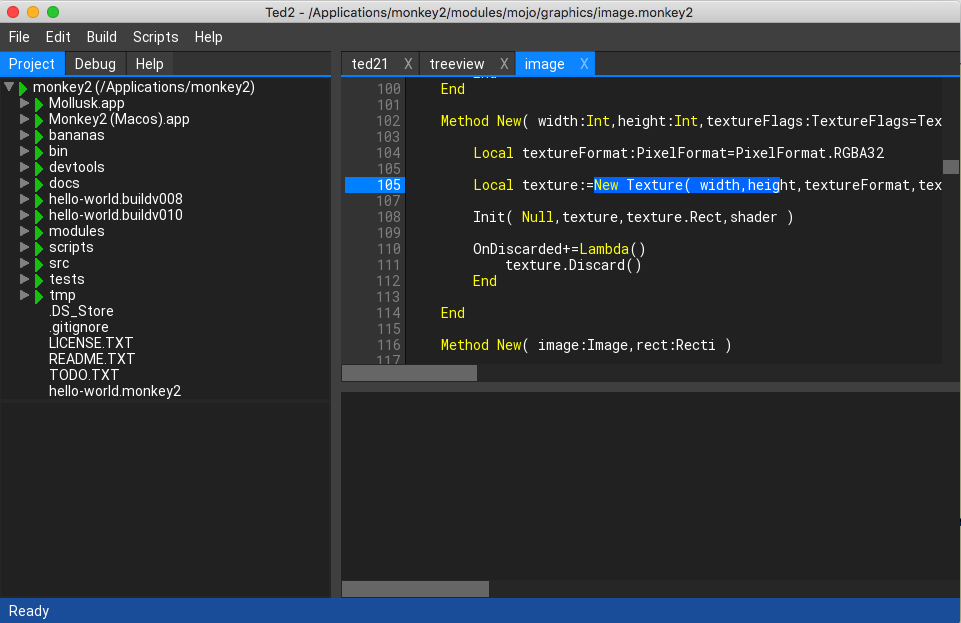Collapse the monkey2 root tree node
Image resolution: width=961 pixels, height=623 pixels.
[x=9, y=87]
